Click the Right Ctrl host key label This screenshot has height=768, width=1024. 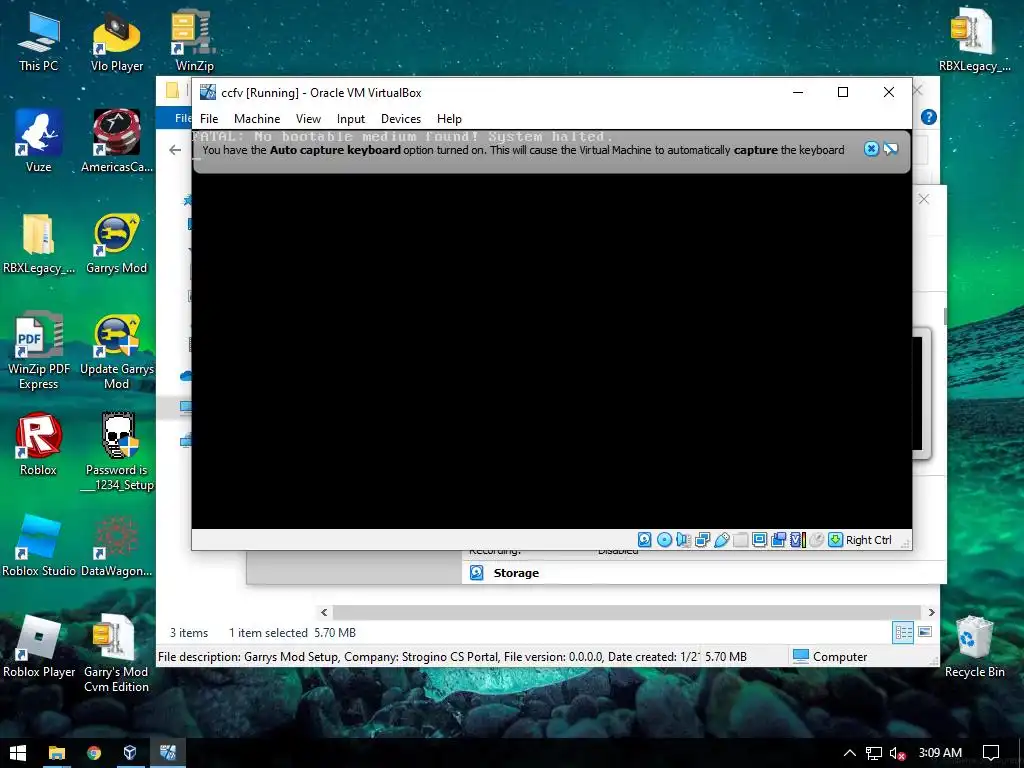(x=869, y=540)
